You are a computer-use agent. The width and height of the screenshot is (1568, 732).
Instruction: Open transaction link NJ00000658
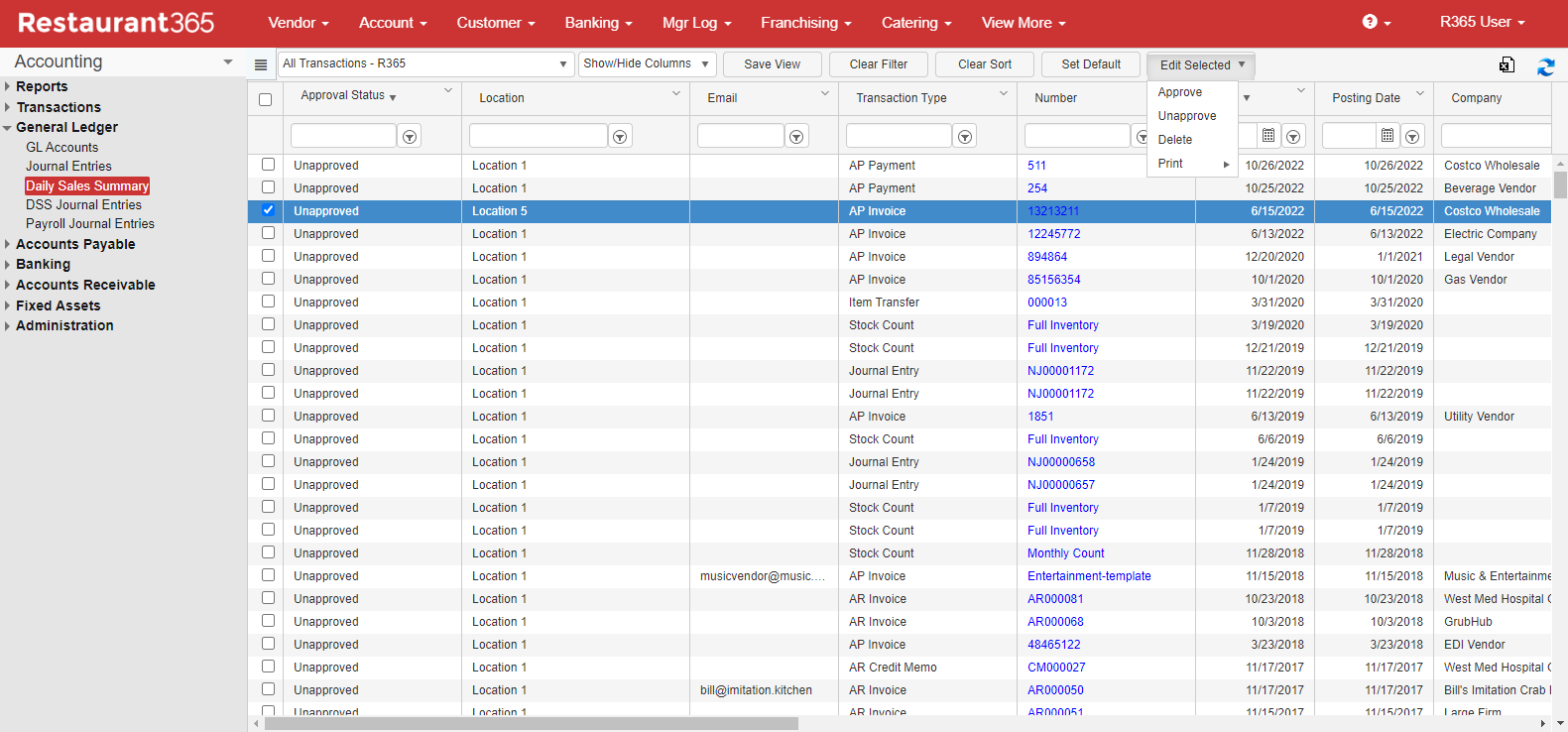pos(1061,462)
